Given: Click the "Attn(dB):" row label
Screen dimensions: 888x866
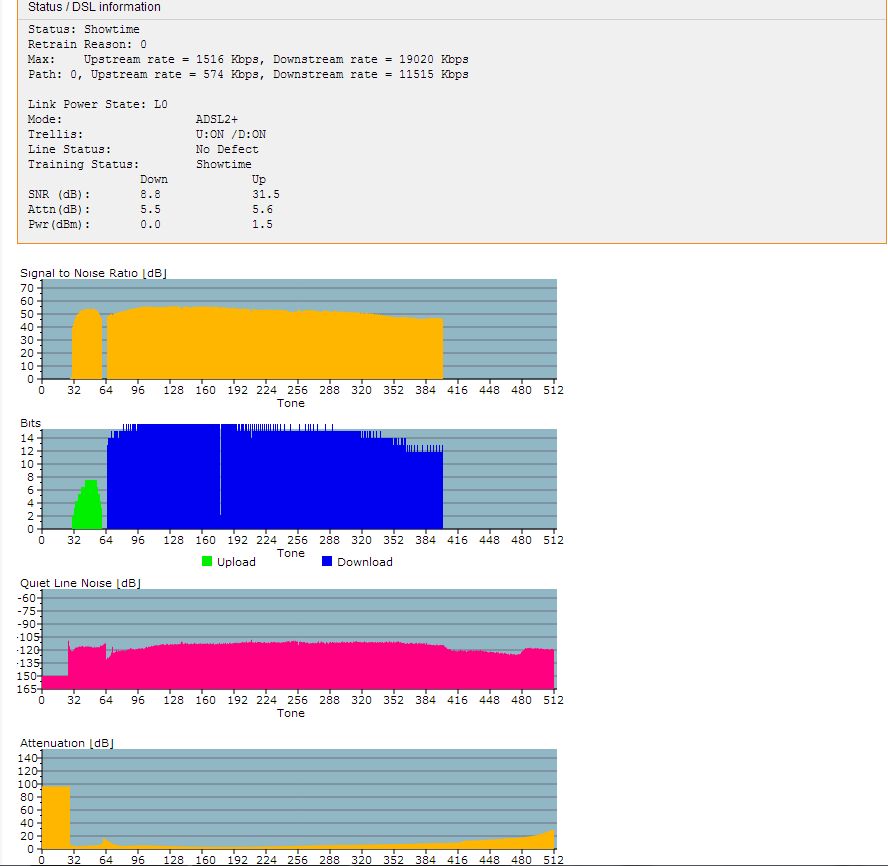Looking at the screenshot, I should (x=59, y=210).
